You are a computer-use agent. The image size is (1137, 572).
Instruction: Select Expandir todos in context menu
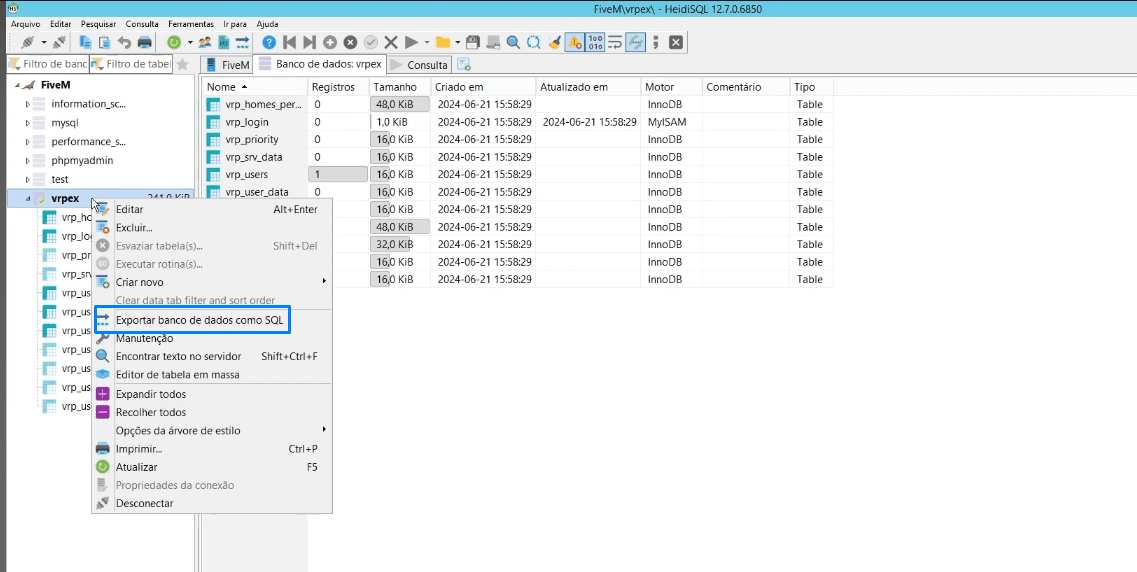coord(212,394)
